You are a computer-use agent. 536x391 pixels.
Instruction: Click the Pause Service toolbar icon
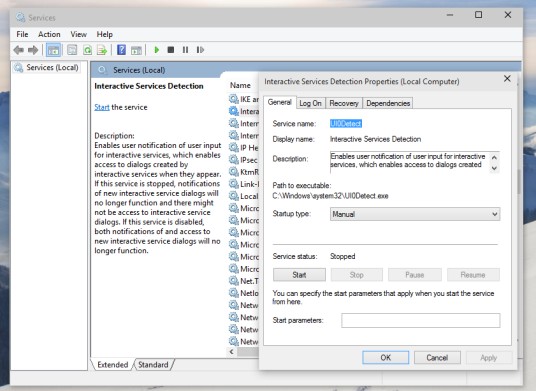point(185,50)
